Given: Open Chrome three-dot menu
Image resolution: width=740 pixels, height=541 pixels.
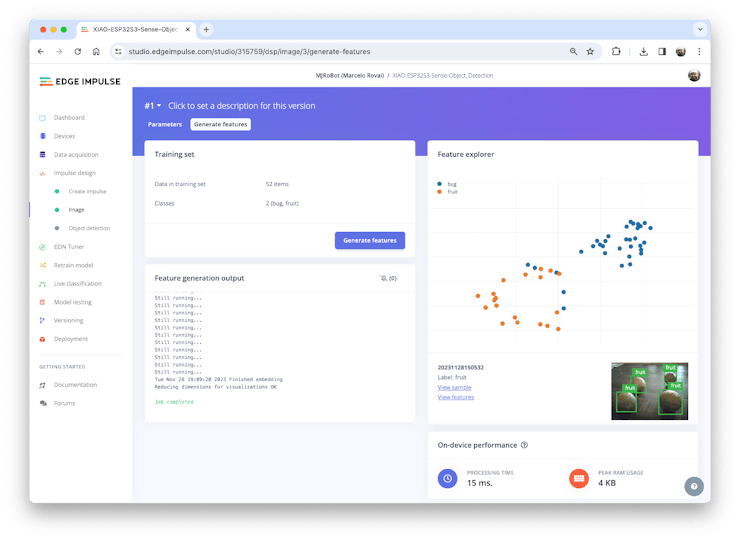Looking at the screenshot, I should coord(699,51).
